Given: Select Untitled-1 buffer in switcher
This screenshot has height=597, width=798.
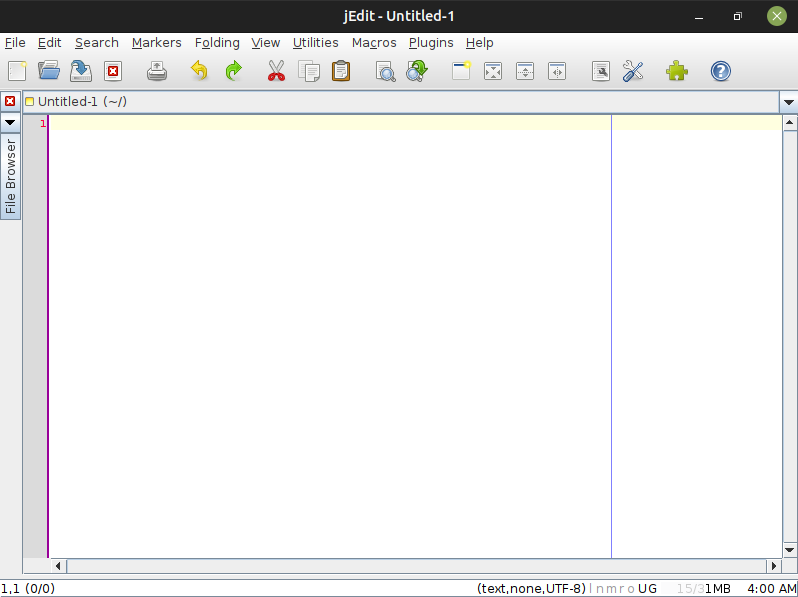Looking at the screenshot, I should click(x=401, y=102).
